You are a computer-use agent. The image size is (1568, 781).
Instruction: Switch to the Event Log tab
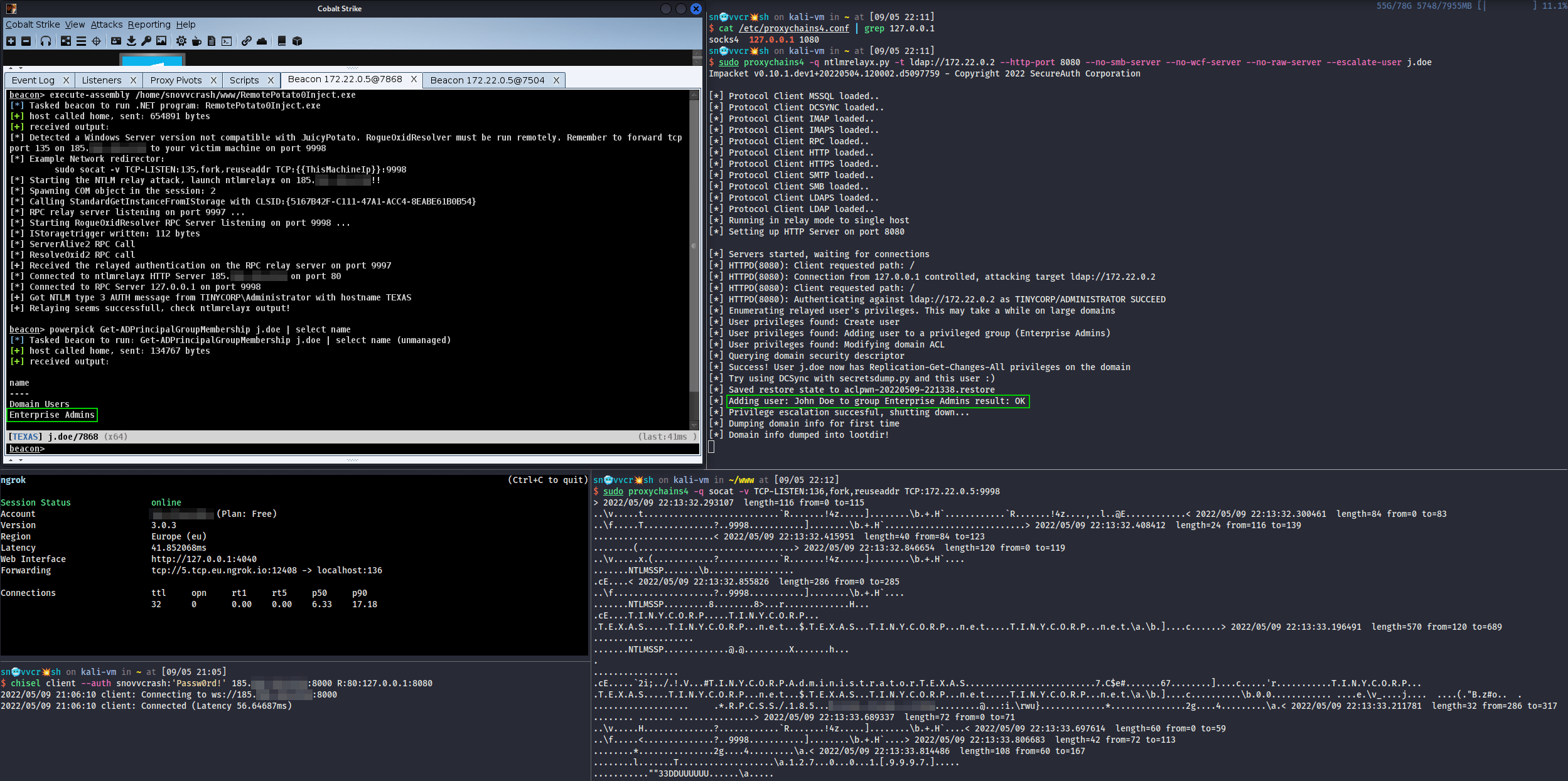pyautogui.click(x=35, y=80)
